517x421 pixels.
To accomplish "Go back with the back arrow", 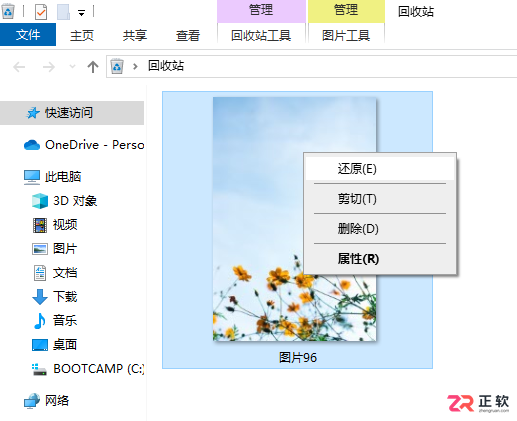I will tap(19, 67).
